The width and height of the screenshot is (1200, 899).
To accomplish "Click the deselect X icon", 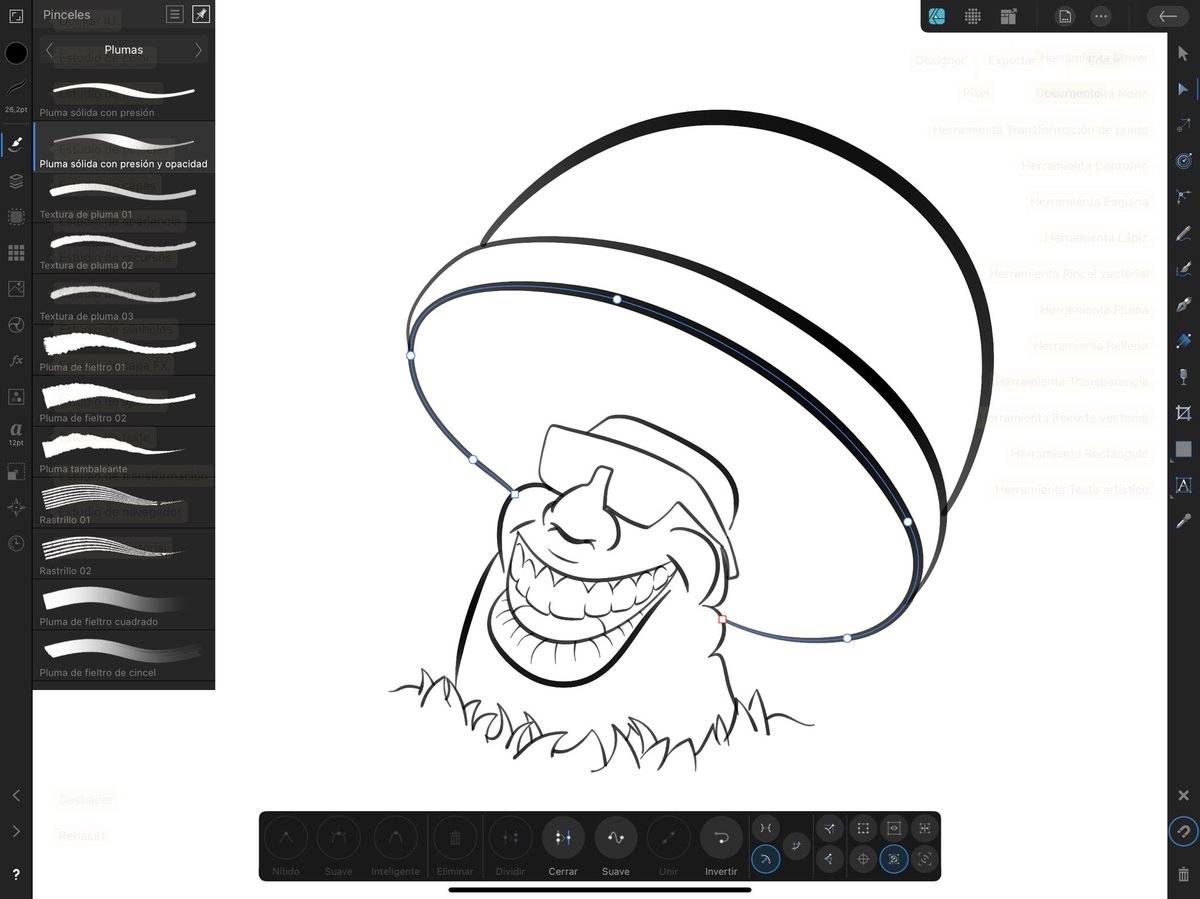I will pos(1184,796).
